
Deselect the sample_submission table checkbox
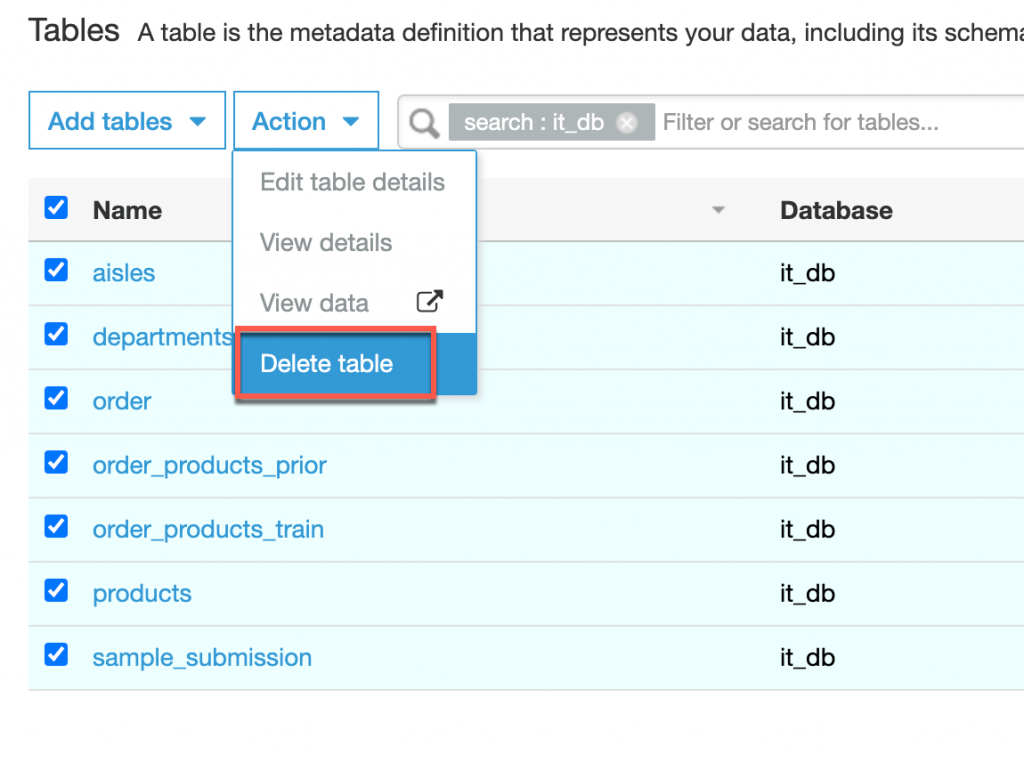click(x=56, y=655)
